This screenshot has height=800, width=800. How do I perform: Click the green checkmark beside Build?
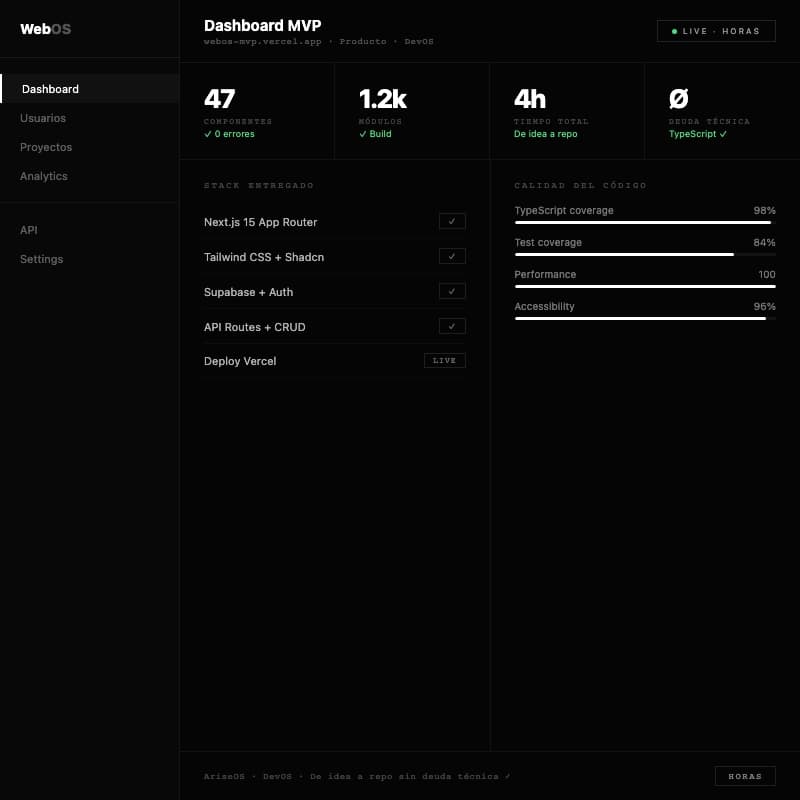363,134
